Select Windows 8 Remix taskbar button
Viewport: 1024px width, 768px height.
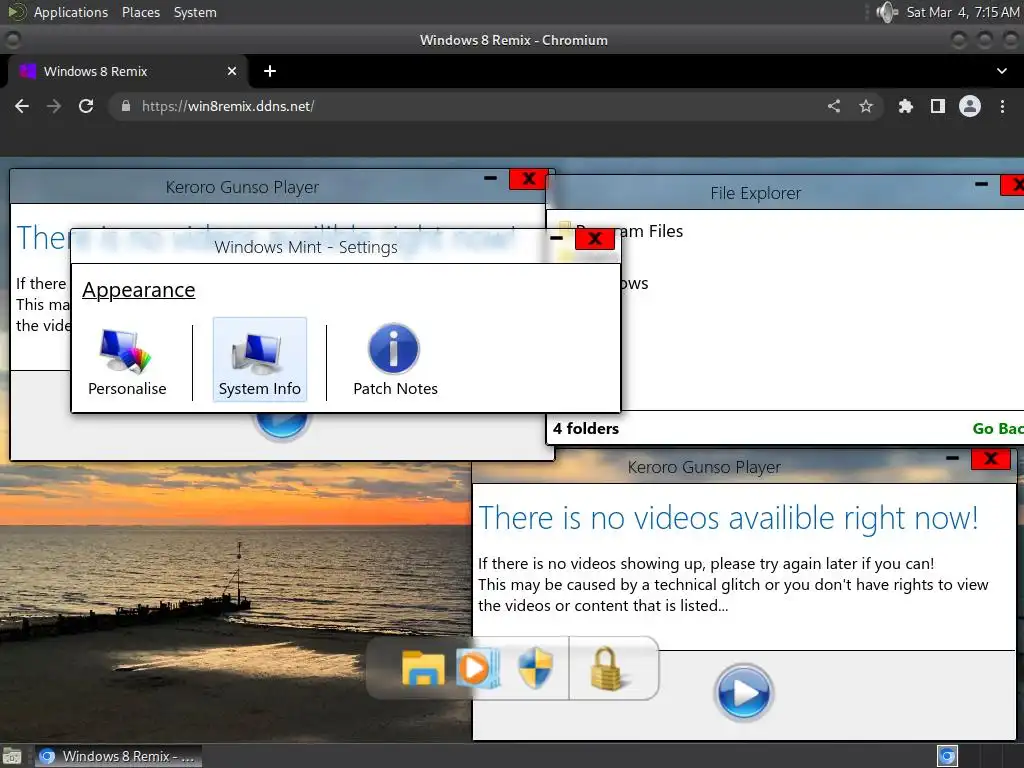(x=118, y=756)
